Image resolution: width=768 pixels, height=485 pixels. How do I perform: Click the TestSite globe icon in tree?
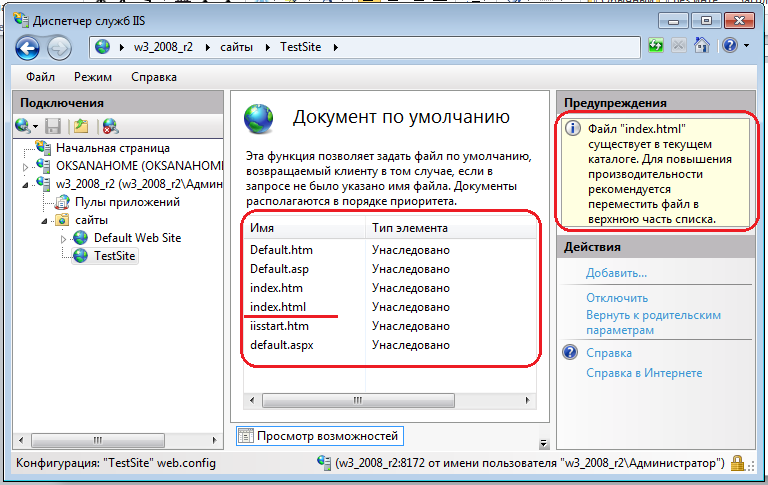pos(80,256)
